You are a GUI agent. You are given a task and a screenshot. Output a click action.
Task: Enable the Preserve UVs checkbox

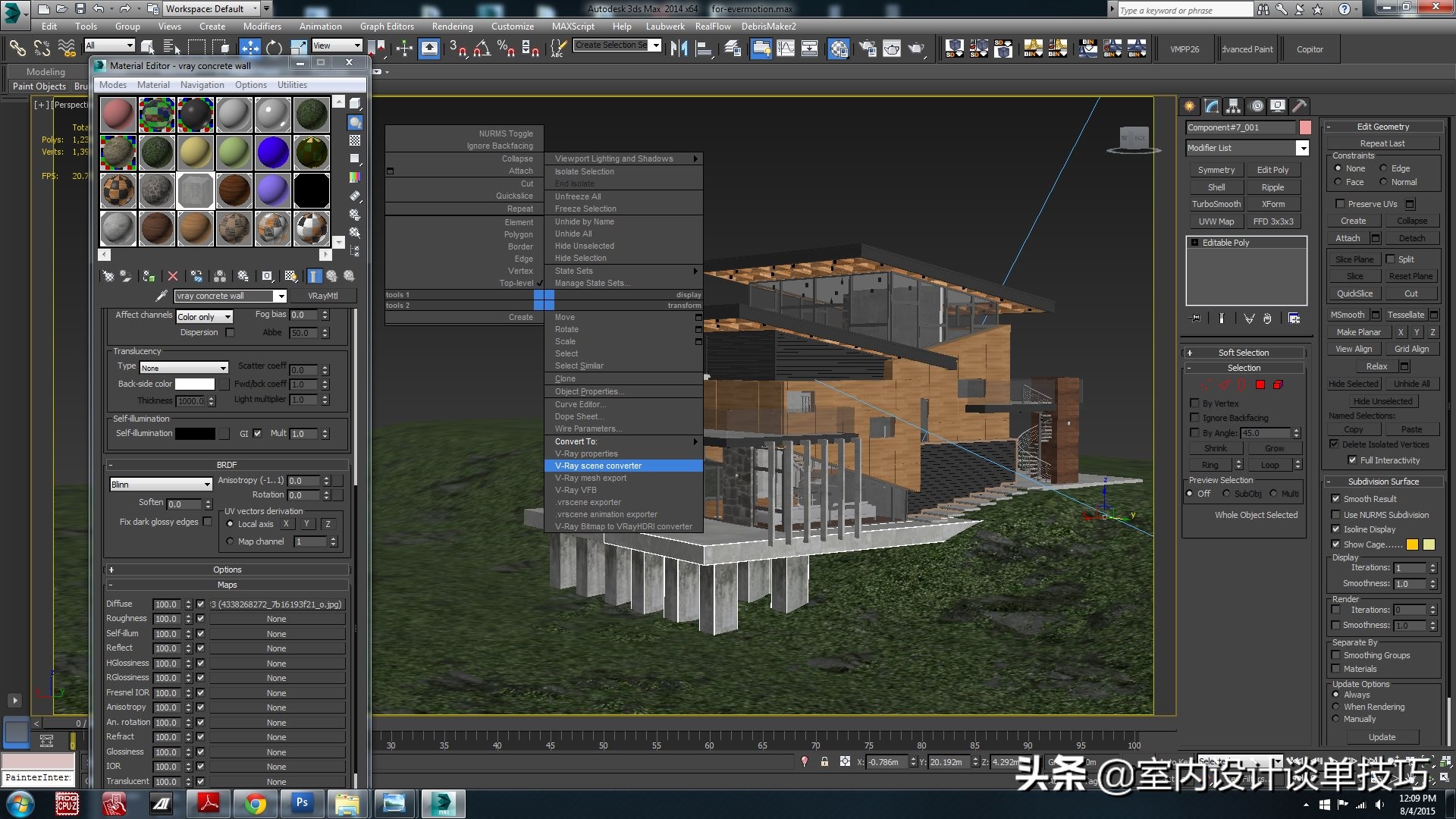(x=1340, y=204)
